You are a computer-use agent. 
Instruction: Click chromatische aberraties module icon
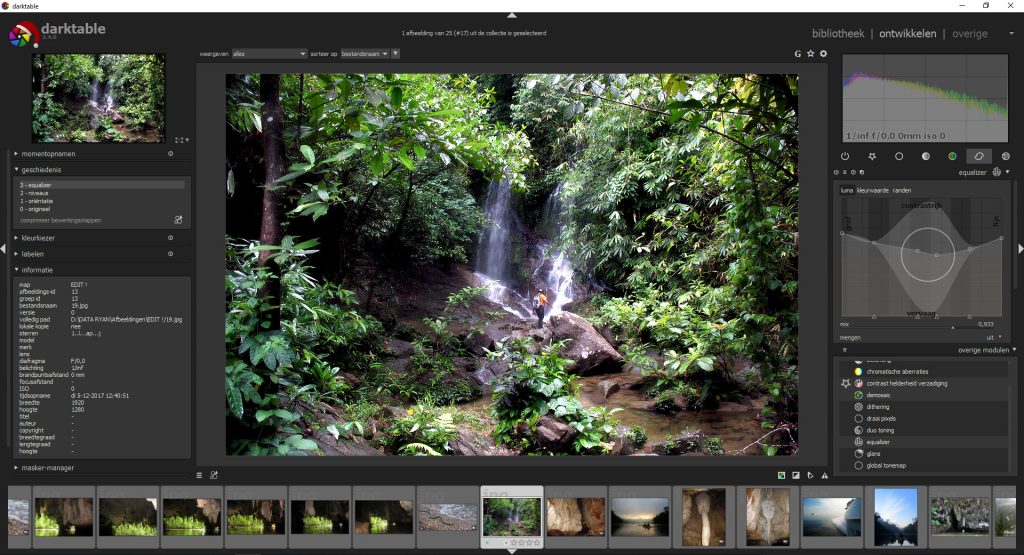[859, 372]
